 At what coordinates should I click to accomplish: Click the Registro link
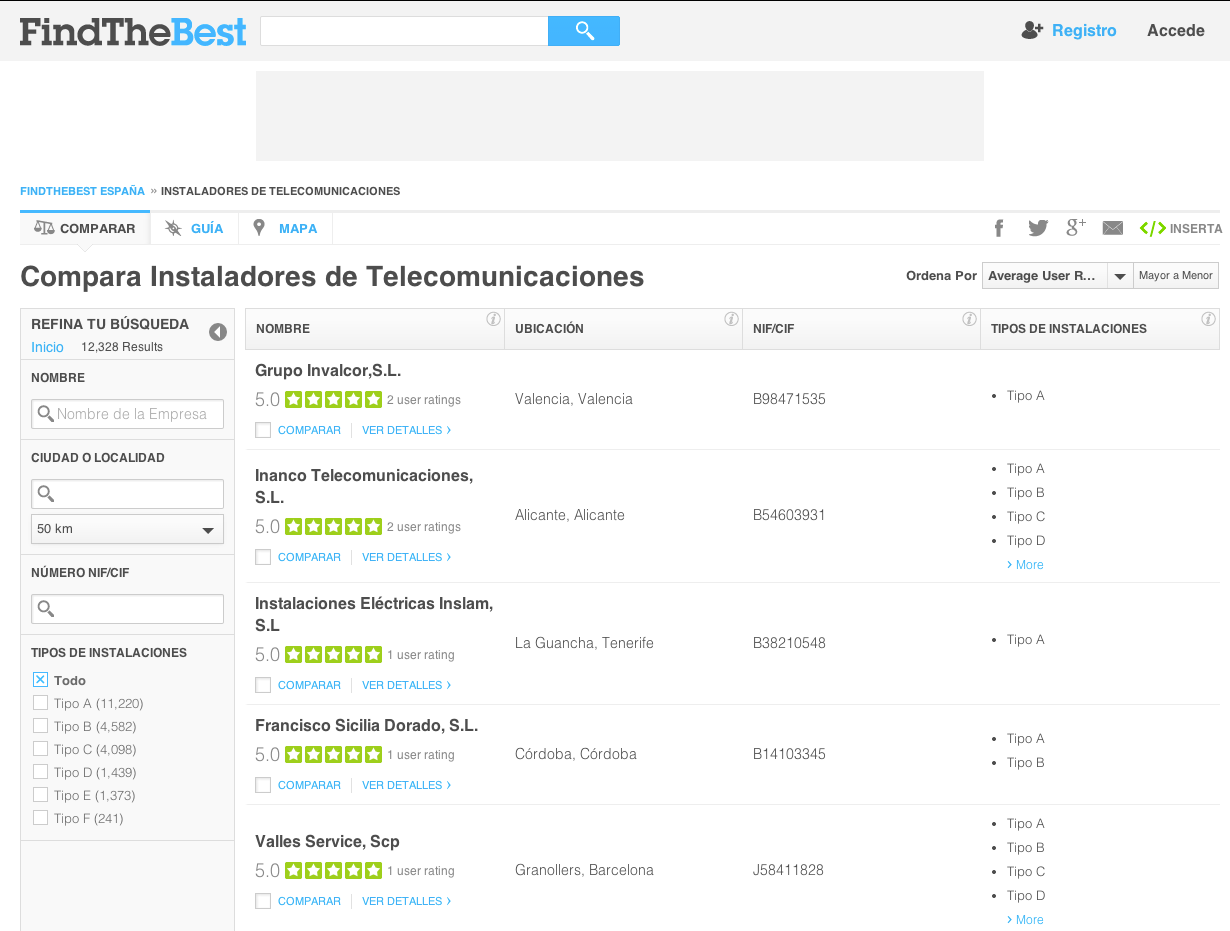coord(1084,31)
